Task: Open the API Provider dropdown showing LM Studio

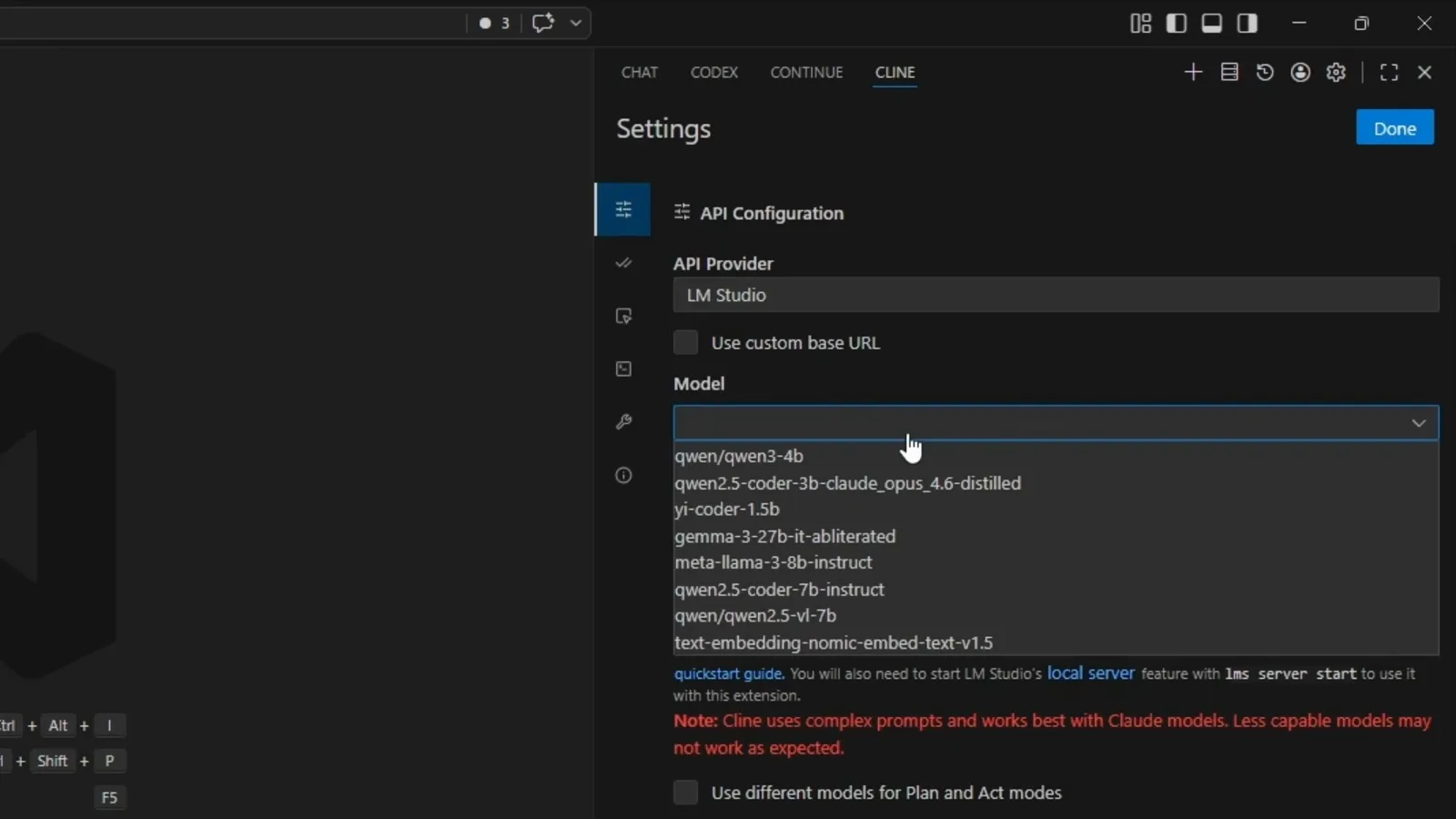Action: pyautogui.click(x=1056, y=295)
